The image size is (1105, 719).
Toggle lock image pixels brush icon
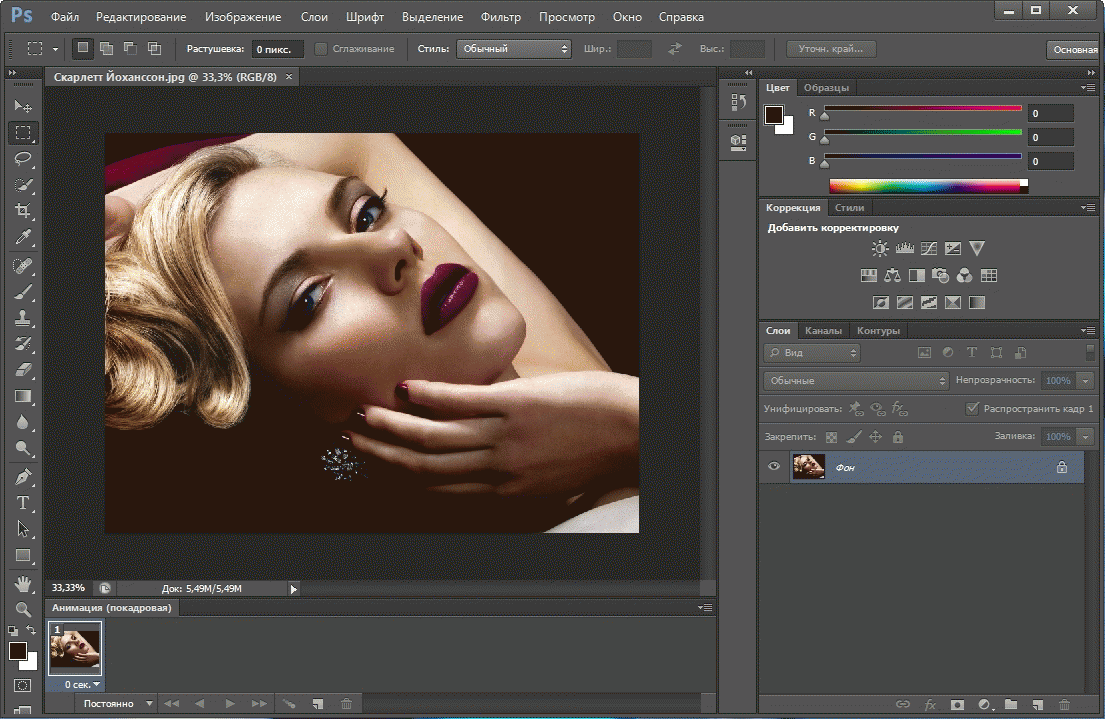coord(853,437)
